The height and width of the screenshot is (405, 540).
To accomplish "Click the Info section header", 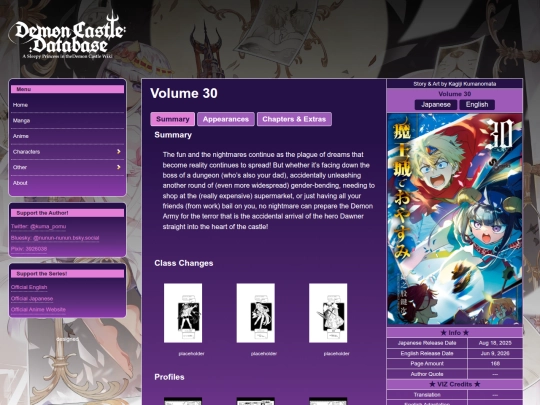I will point(455,333).
